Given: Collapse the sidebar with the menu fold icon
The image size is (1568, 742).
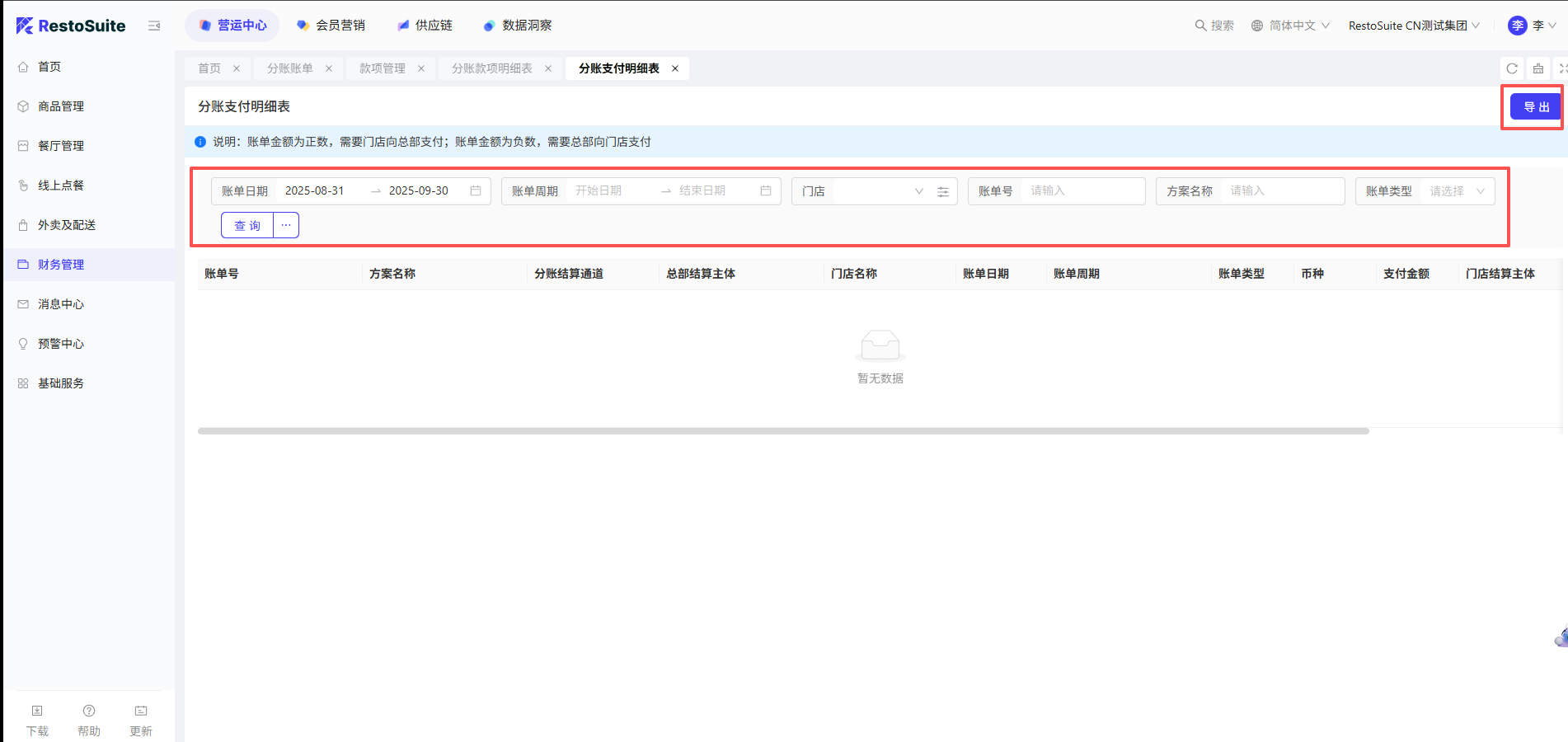Looking at the screenshot, I should click(x=154, y=26).
